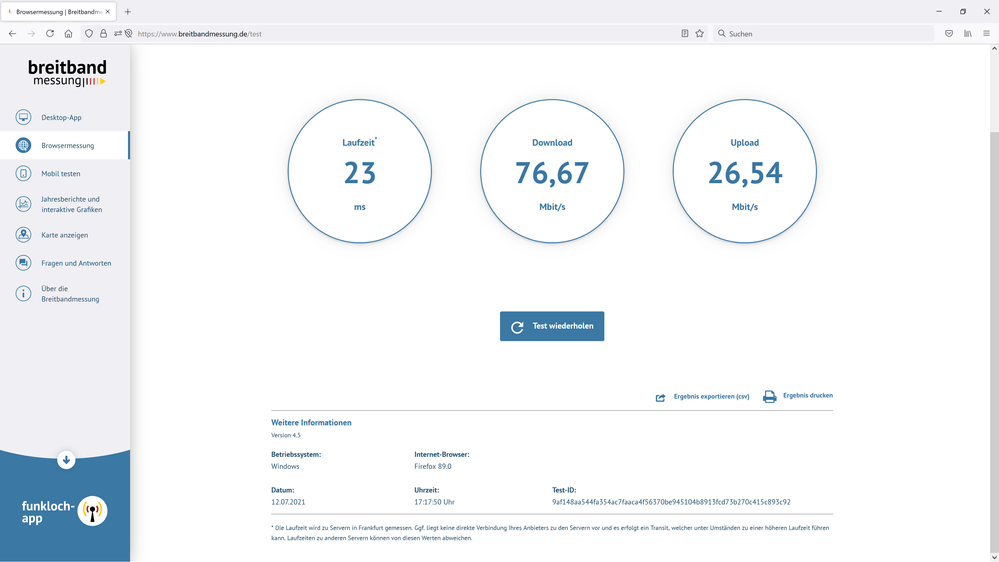Click the funkloch-app banner text
The height and width of the screenshot is (562, 999).
pos(48,512)
